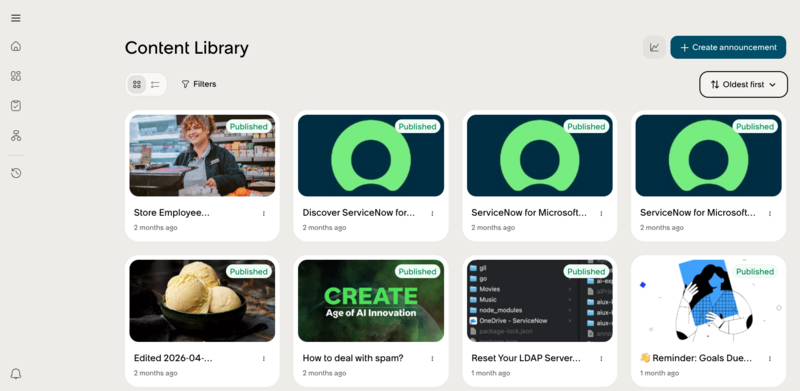Open the Store Employee thumbnail image
The image size is (800, 391).
click(x=202, y=155)
